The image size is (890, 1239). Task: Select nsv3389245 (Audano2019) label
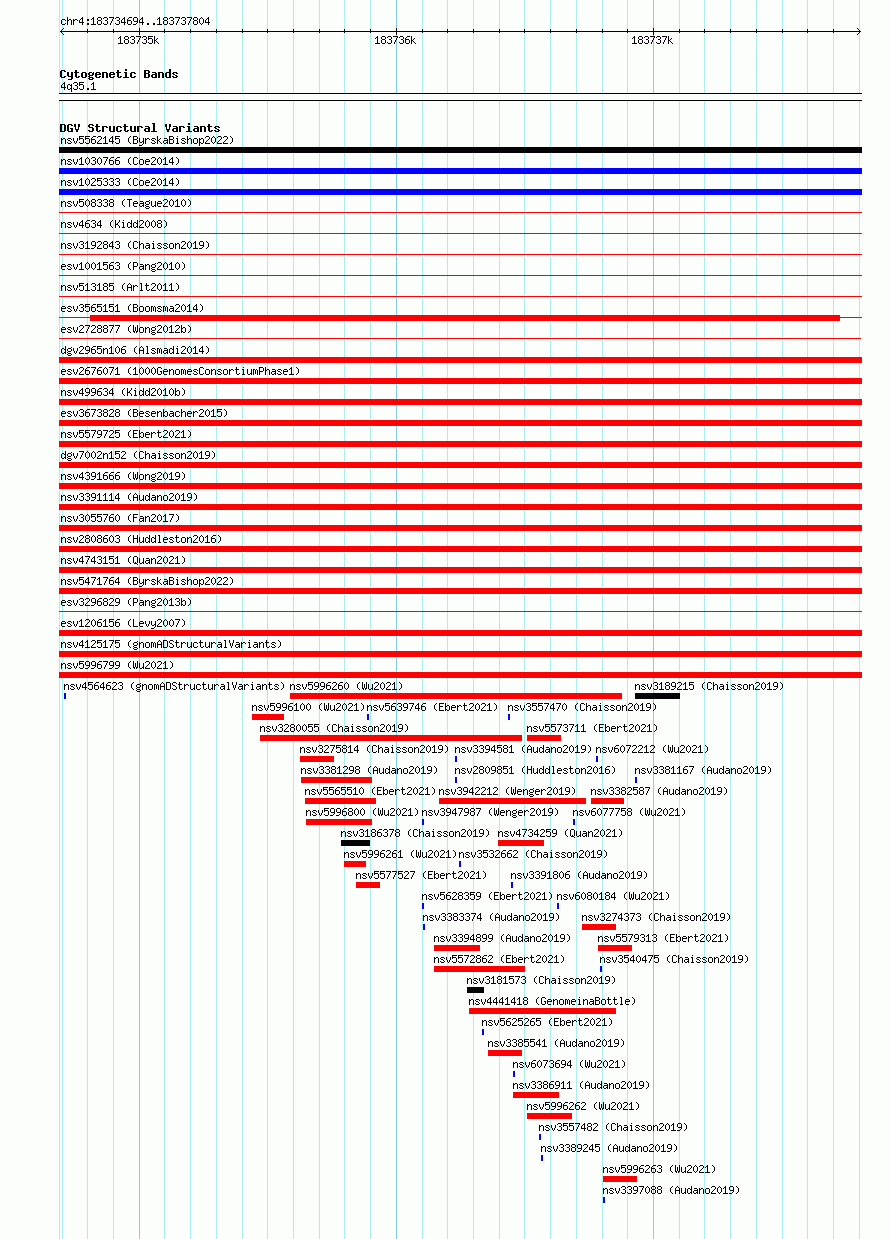click(609, 1149)
